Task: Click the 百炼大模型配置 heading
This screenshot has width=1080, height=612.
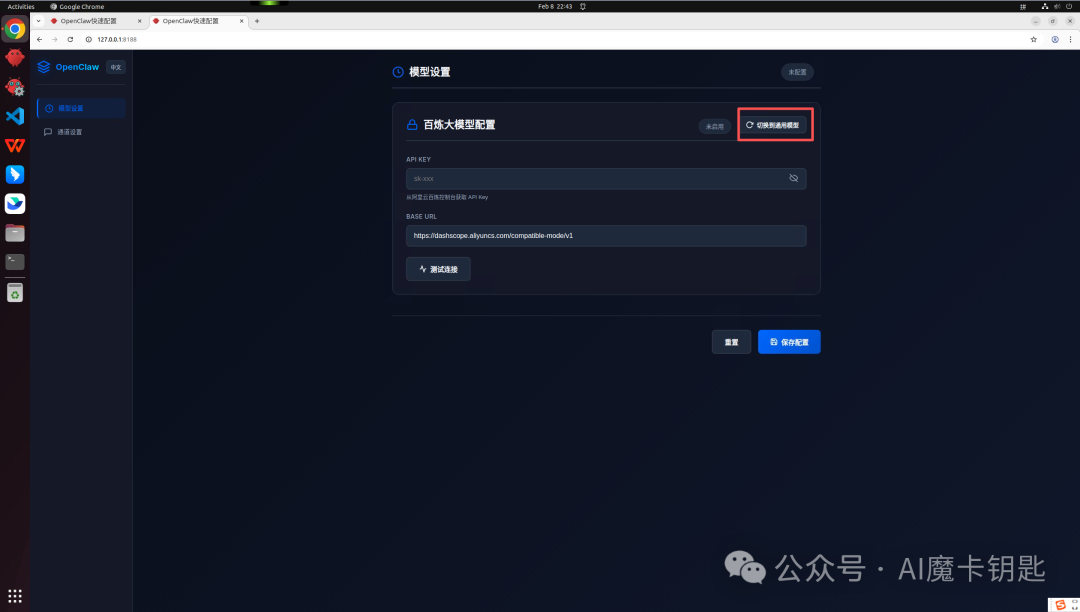Action: (x=459, y=125)
